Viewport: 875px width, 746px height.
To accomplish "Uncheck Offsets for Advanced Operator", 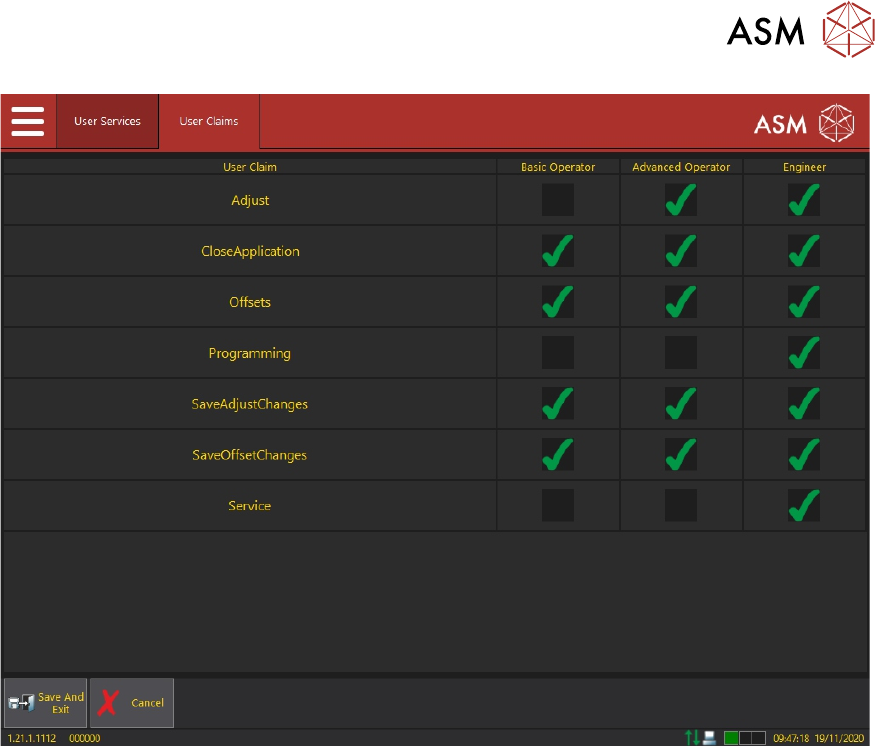I will click(681, 303).
